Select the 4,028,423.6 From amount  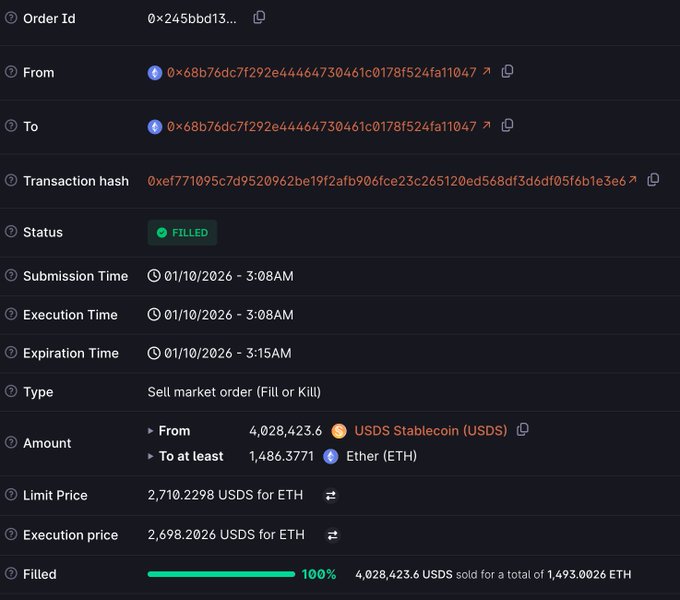285,431
